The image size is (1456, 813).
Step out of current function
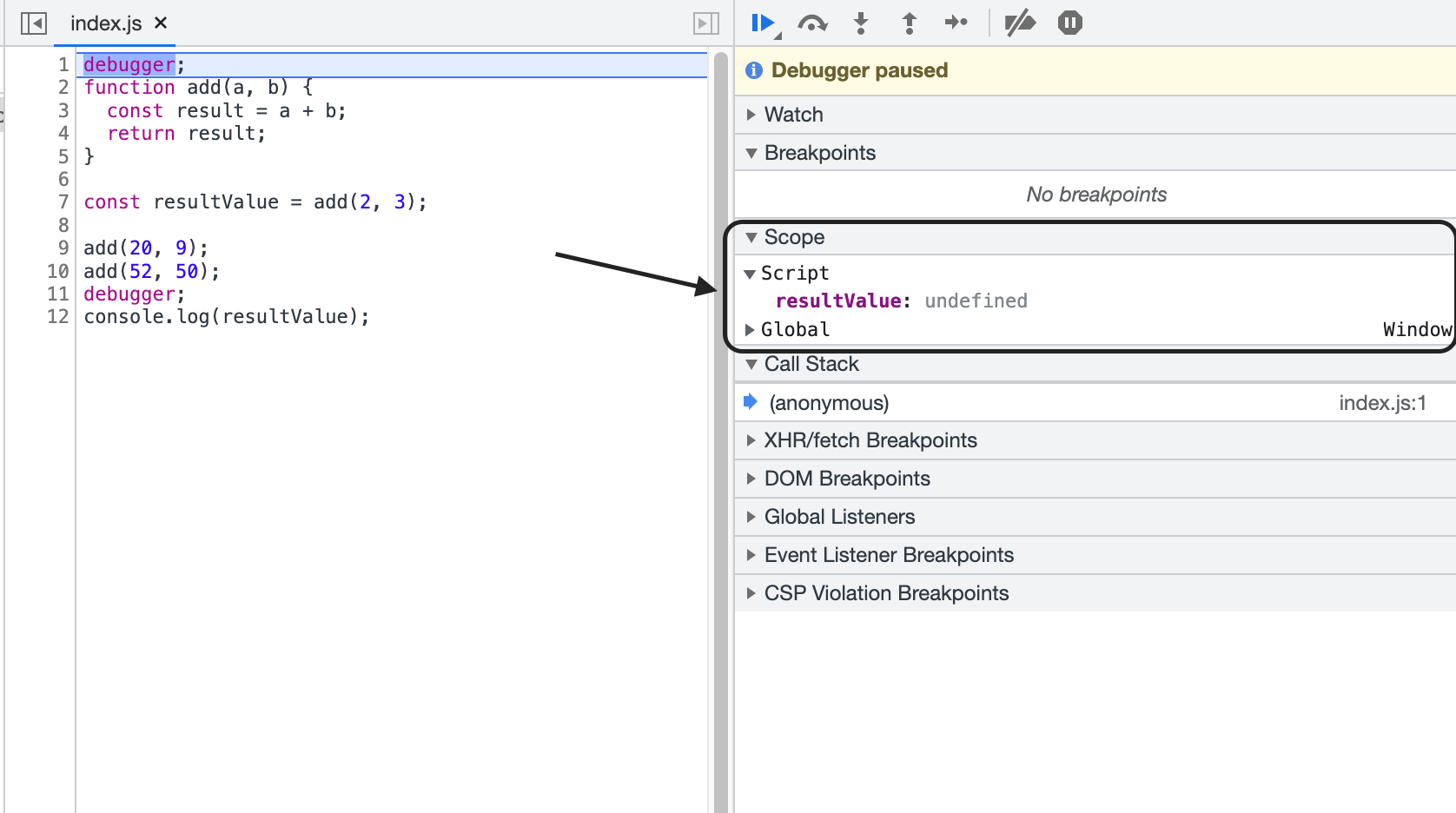pos(910,23)
